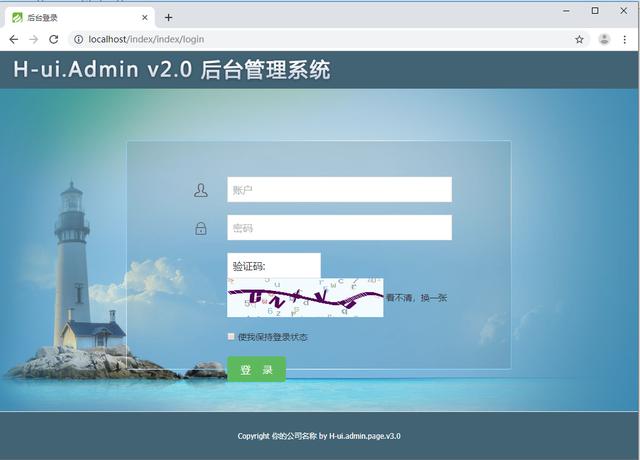Open a new browser tab

pos(168,17)
